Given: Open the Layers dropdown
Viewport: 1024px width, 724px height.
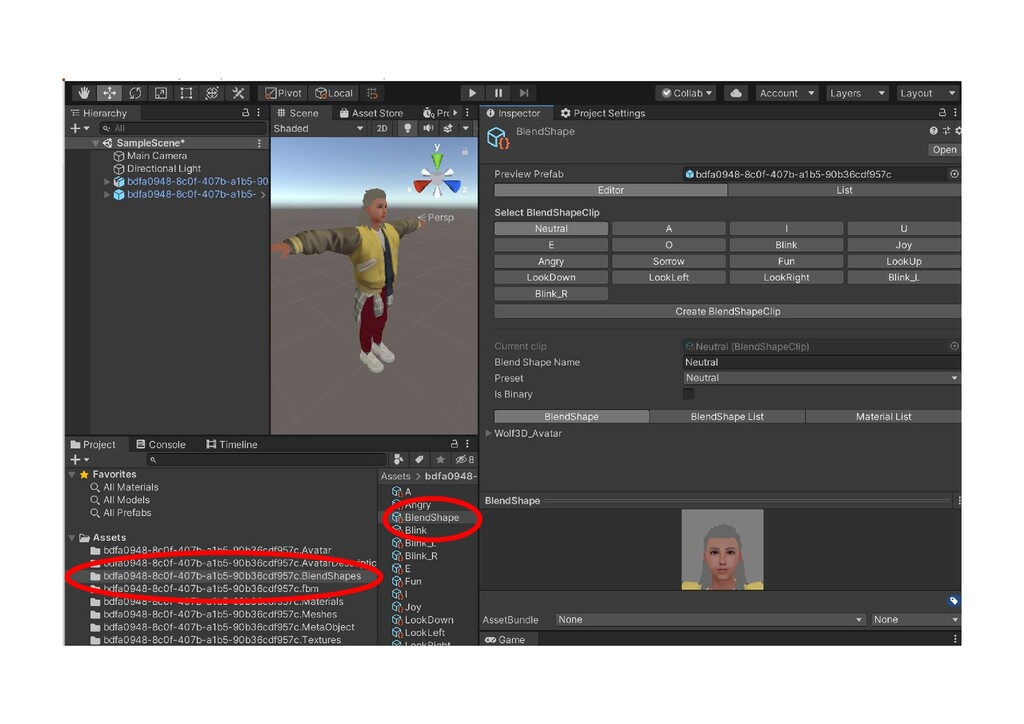Looking at the screenshot, I should click(x=857, y=93).
